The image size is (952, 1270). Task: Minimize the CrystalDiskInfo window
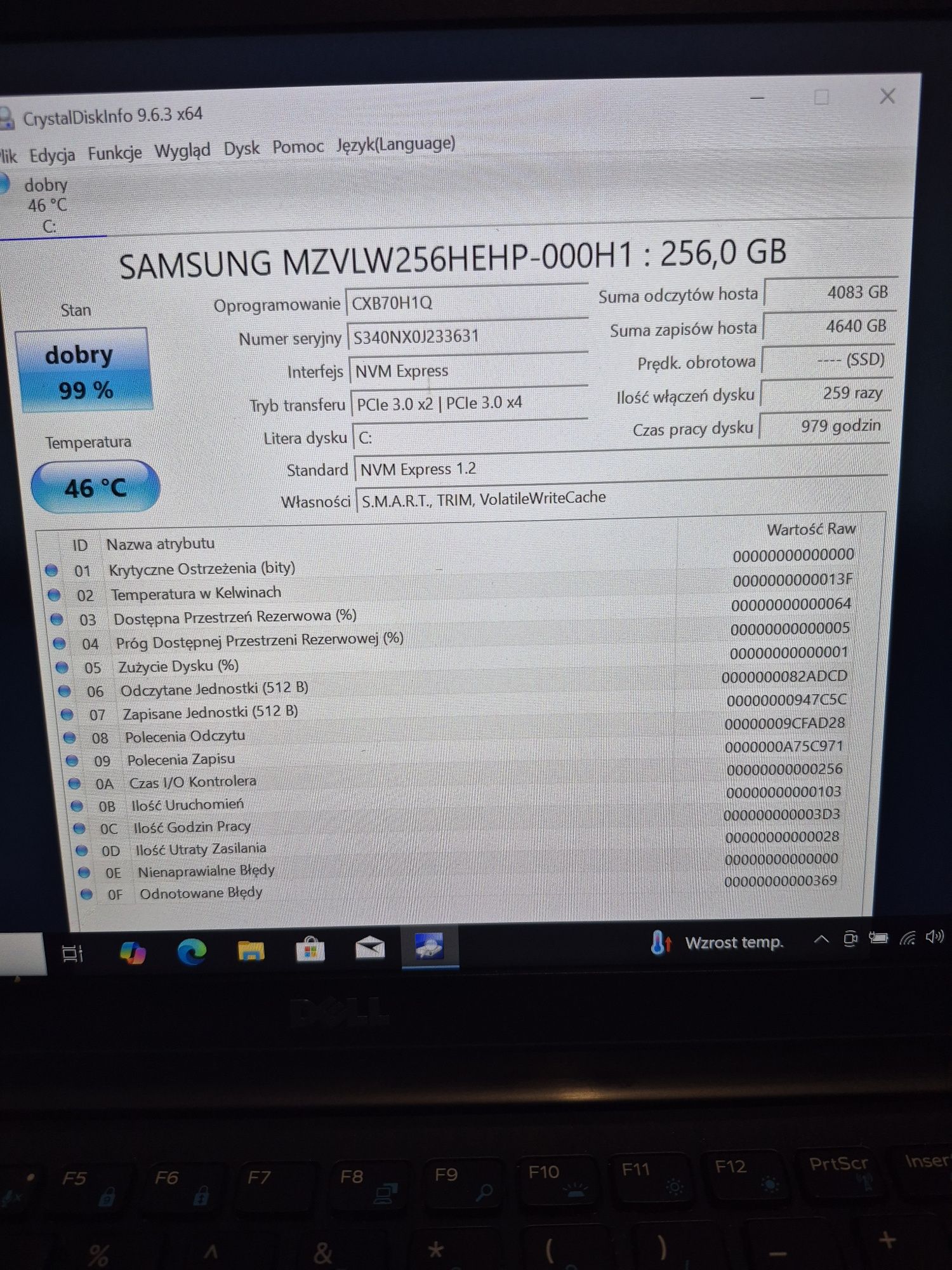click(757, 98)
